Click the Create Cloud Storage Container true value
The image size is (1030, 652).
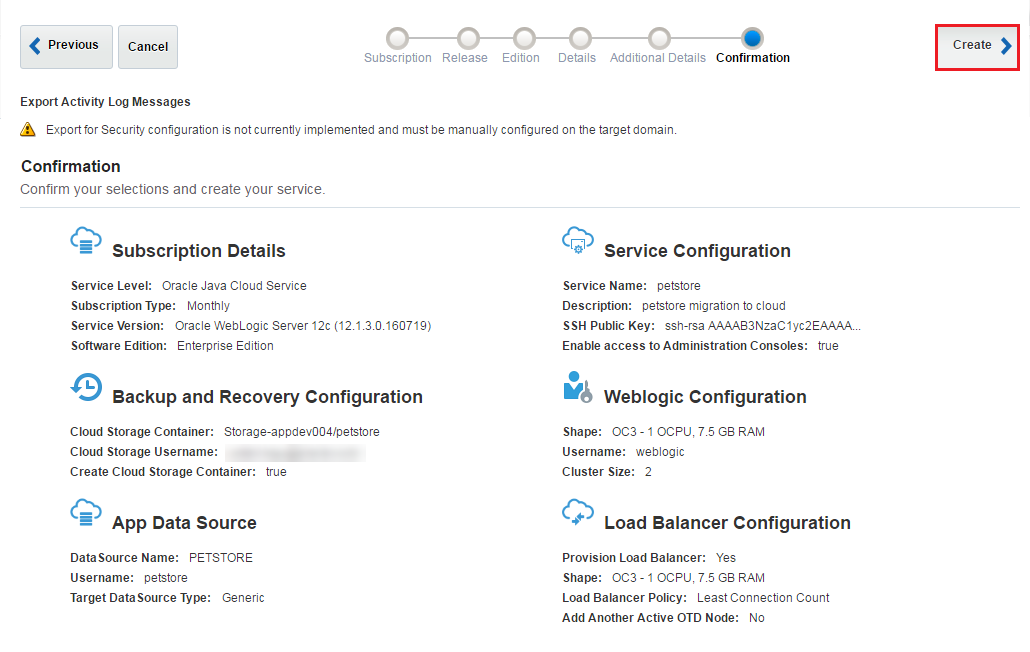(x=276, y=472)
